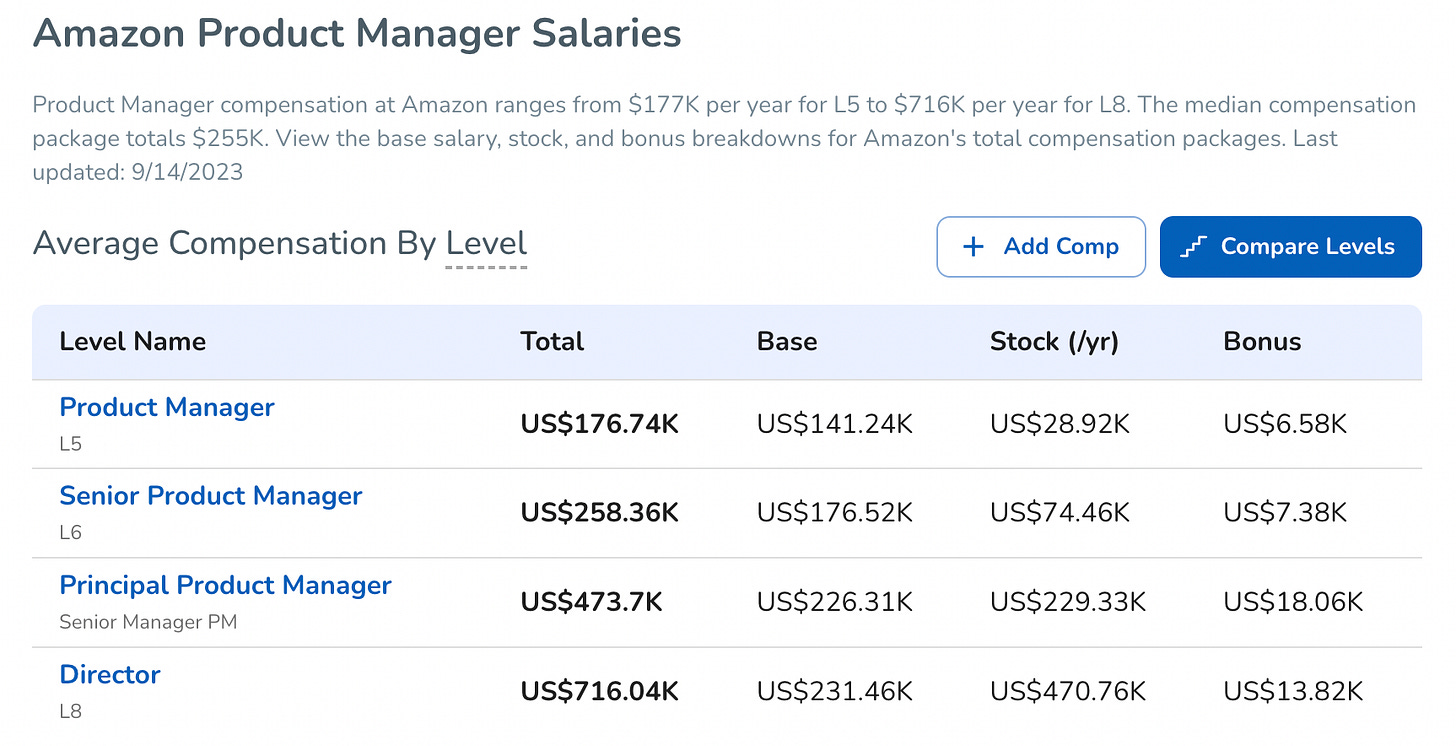Click the US$176.52K Senior PM base
Image resolution: width=1456 pixels, height=746 pixels.
coord(835,513)
